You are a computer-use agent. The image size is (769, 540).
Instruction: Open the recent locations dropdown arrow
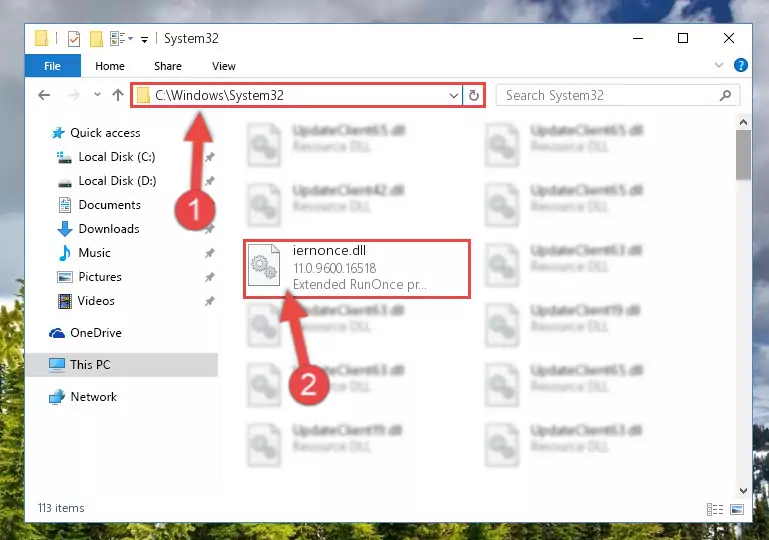(x=97, y=95)
